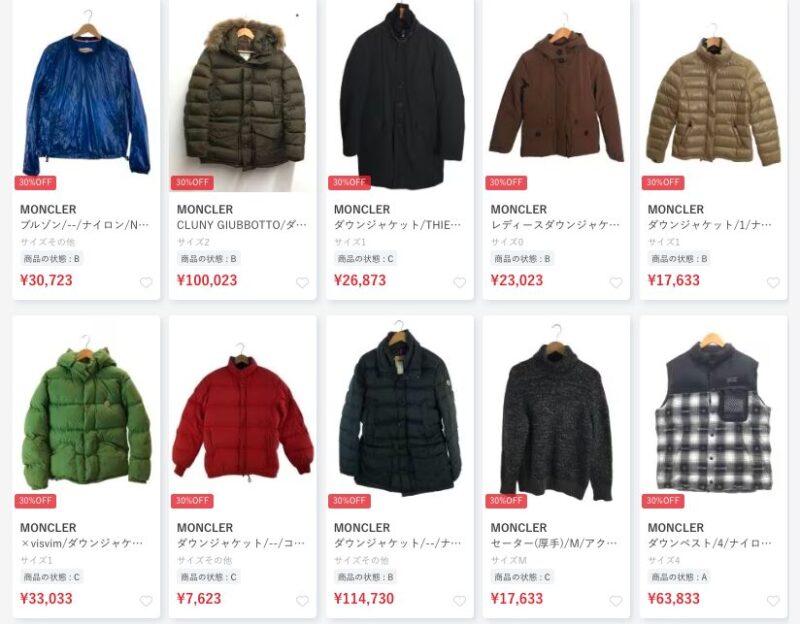Screen dimensions: 800x624
Task: Click 30%OFF badge on brown ladies jacket
Action: tap(506, 182)
